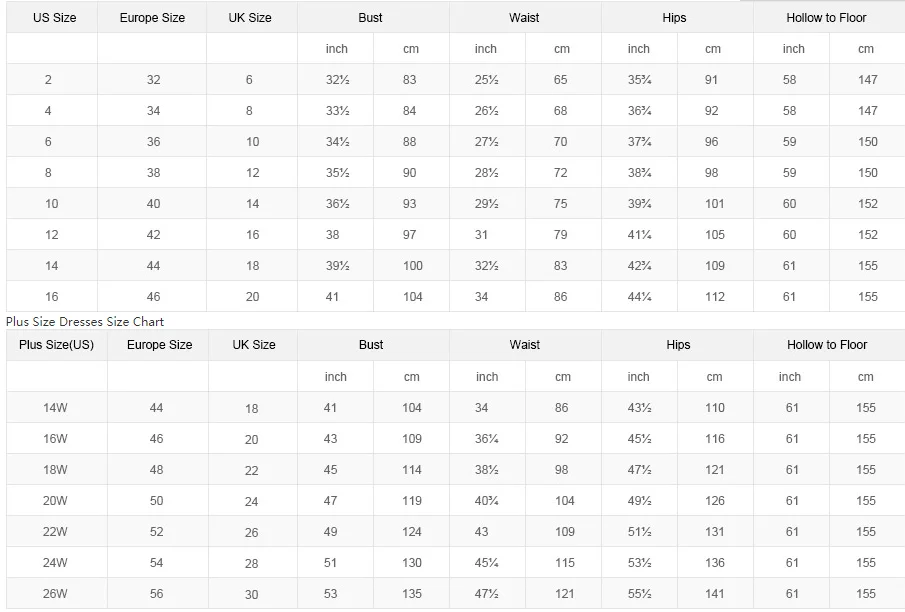This screenshot has width=905, height=612.
Task: Select the Europe size 56 cell
Action: (157, 594)
